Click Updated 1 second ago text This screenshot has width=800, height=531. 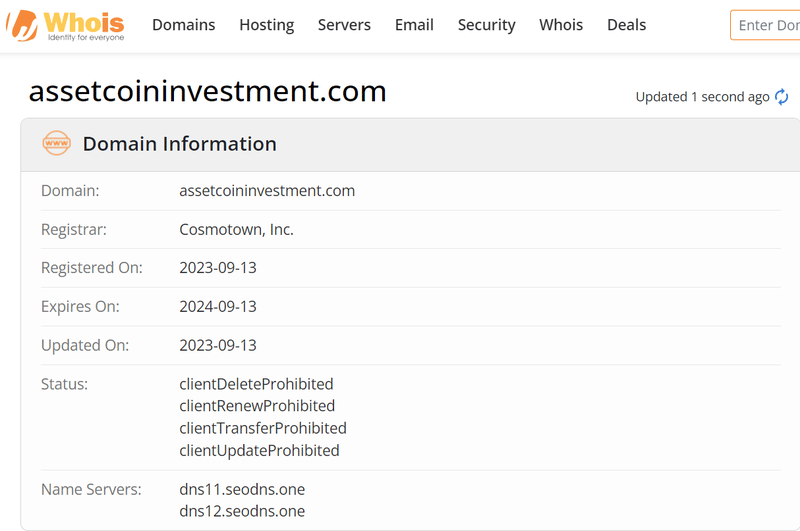[703, 97]
